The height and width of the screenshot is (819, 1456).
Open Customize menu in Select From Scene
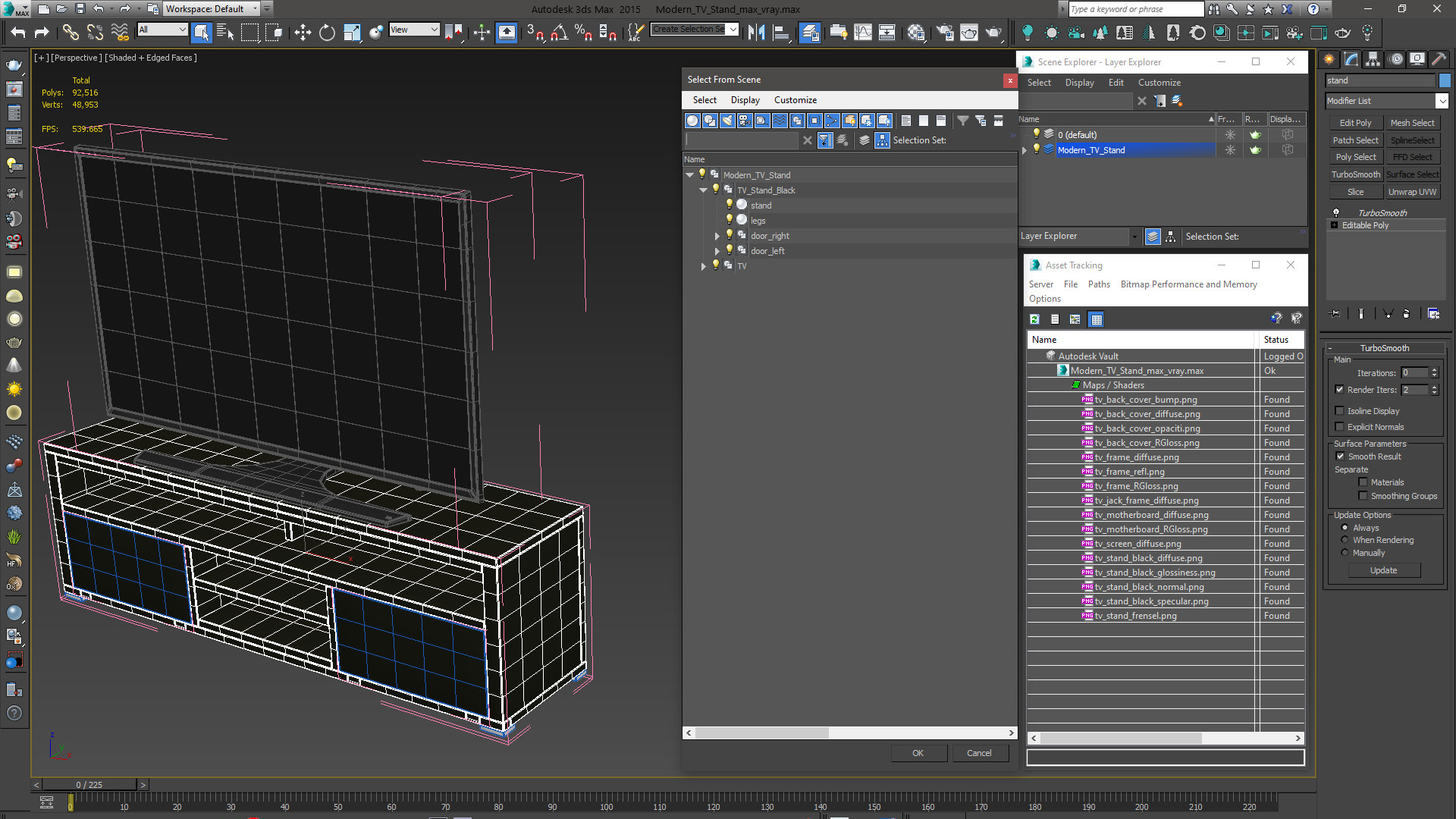click(795, 100)
